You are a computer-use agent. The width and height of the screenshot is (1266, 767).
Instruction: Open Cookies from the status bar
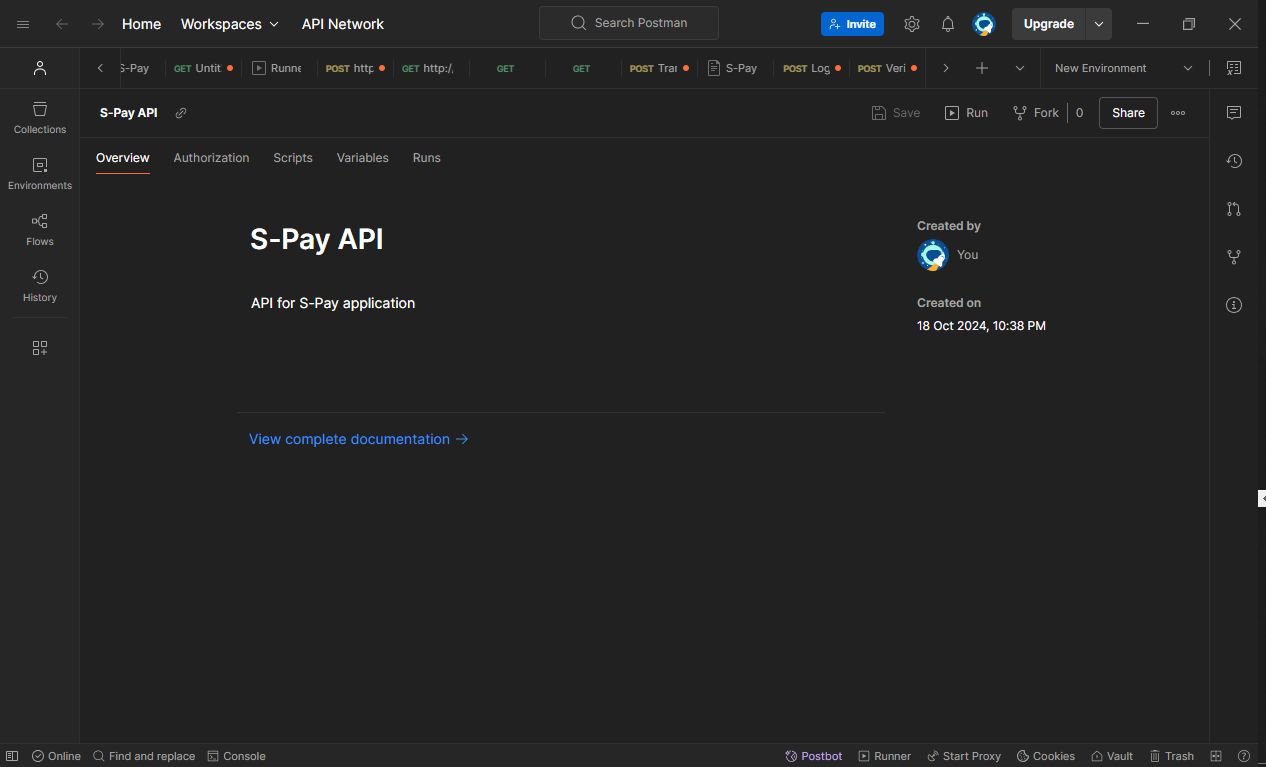click(1046, 756)
